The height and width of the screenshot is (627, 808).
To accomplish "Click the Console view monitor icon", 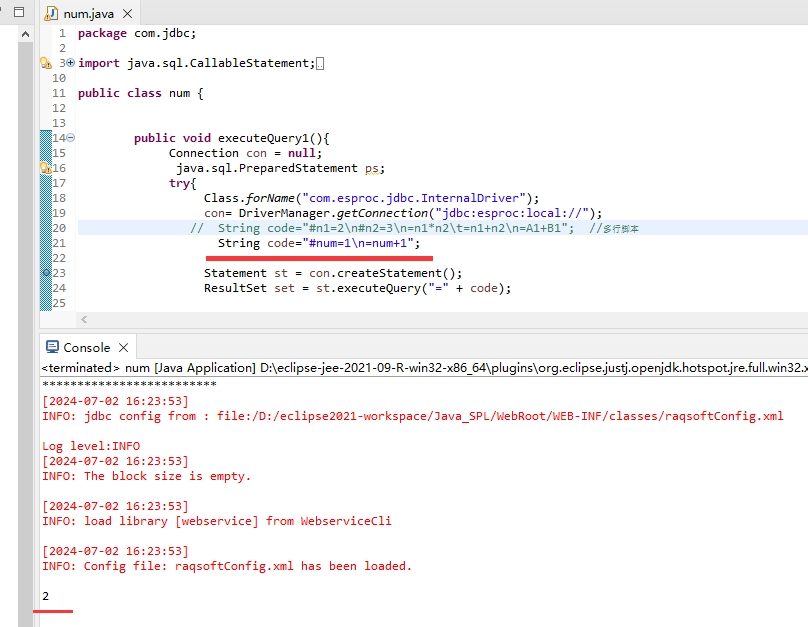I will coord(53,347).
